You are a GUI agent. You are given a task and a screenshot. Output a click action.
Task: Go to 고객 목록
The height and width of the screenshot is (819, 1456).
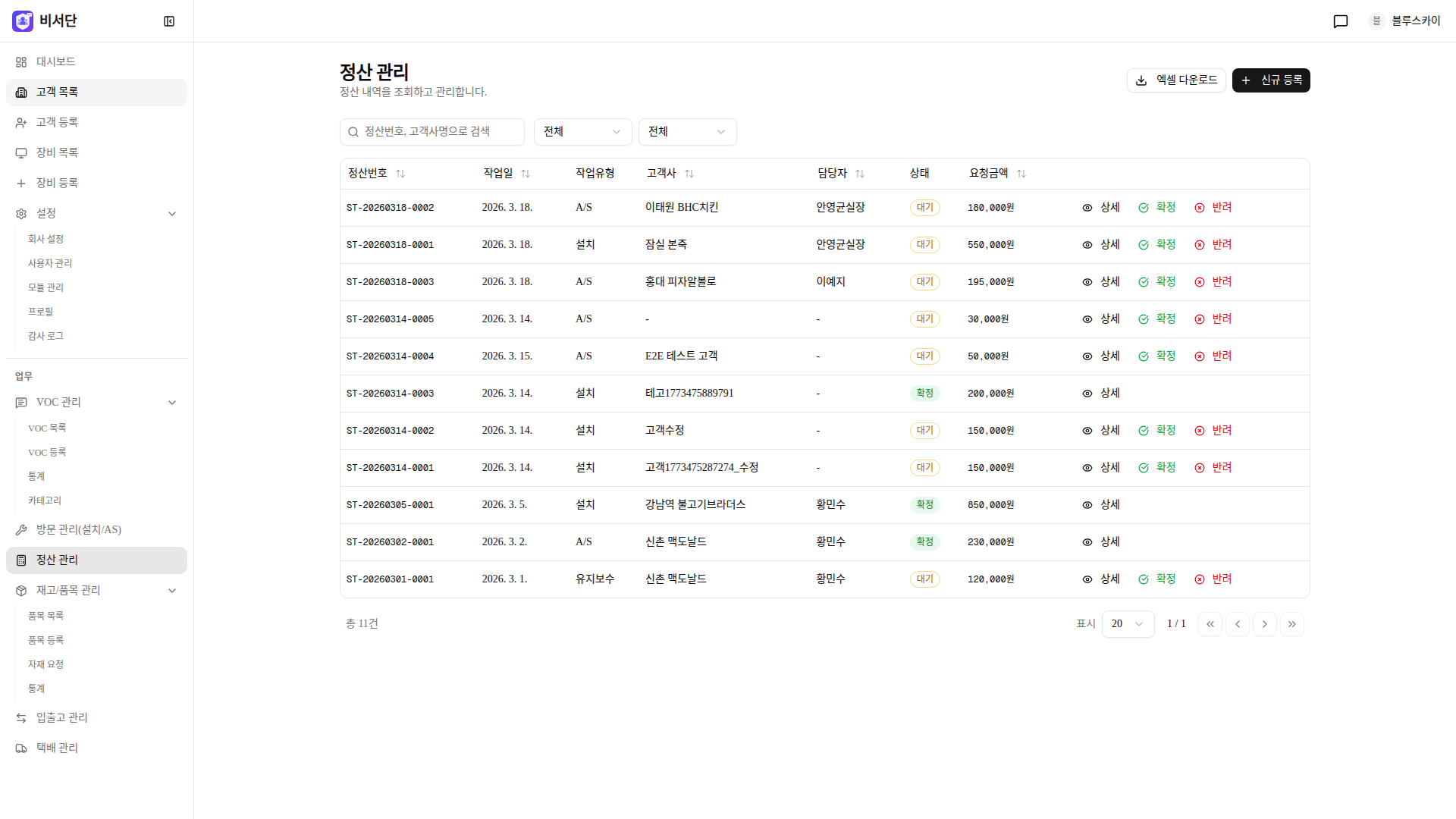[x=96, y=93]
